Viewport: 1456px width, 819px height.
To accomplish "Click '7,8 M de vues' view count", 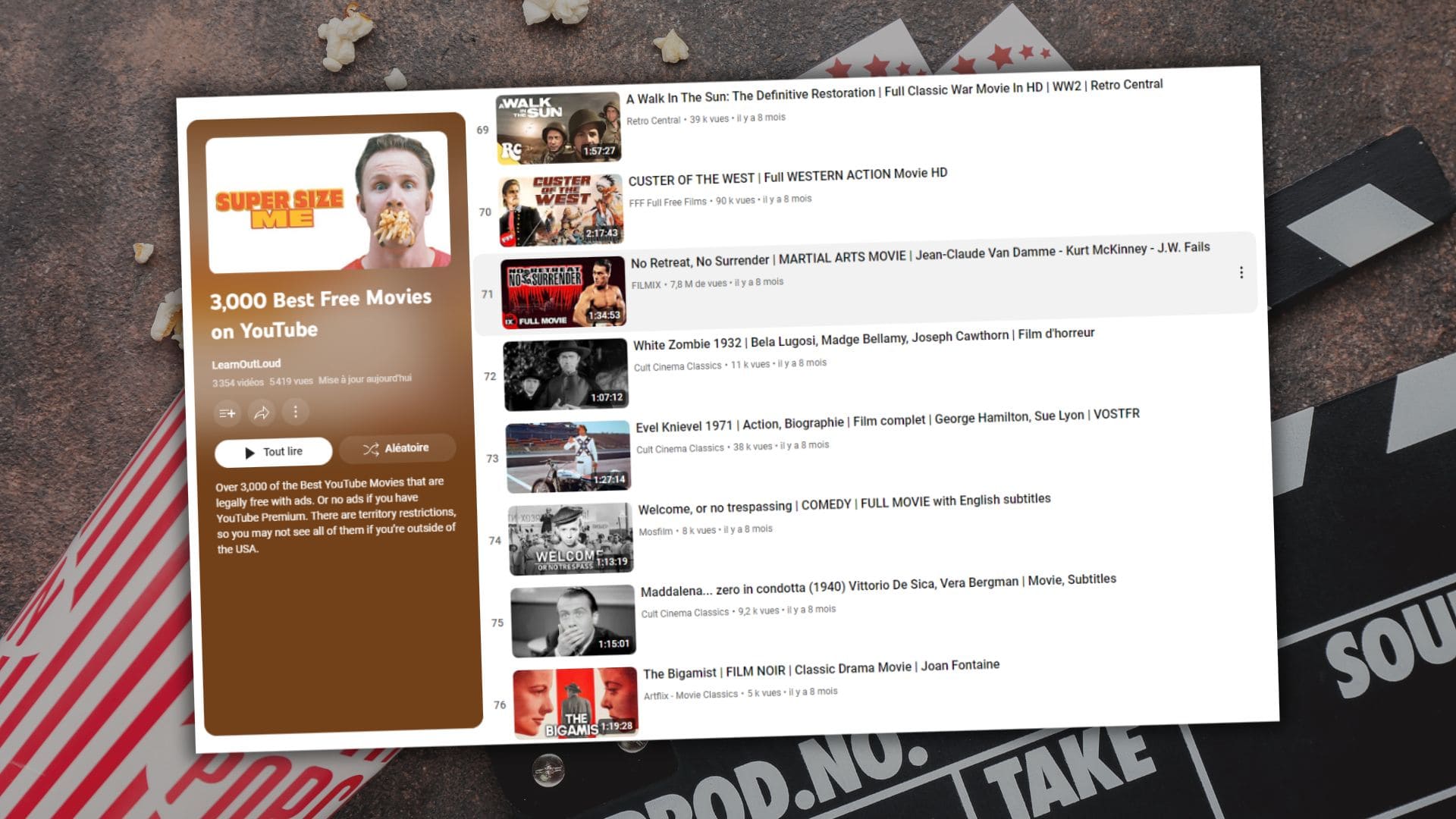I will tap(698, 284).
